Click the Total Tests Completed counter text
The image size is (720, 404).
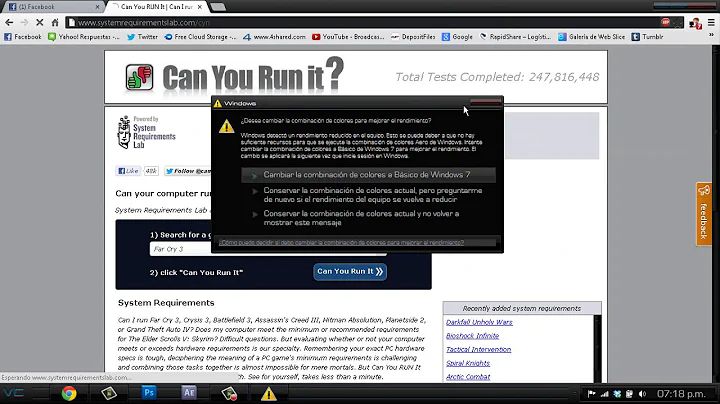tap(497, 77)
